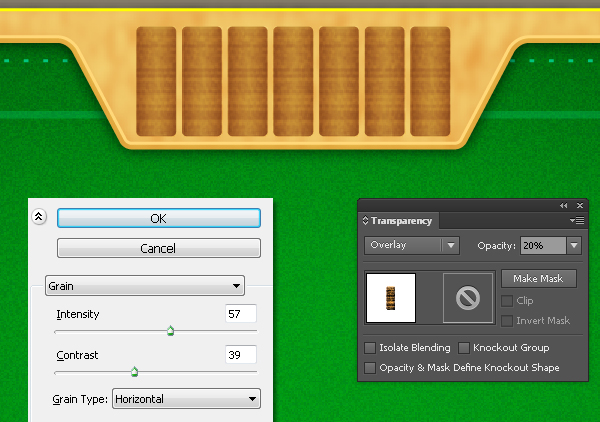Image resolution: width=600 pixels, height=422 pixels.
Task: Open the Grain effect dropdown
Action: click(x=145, y=286)
